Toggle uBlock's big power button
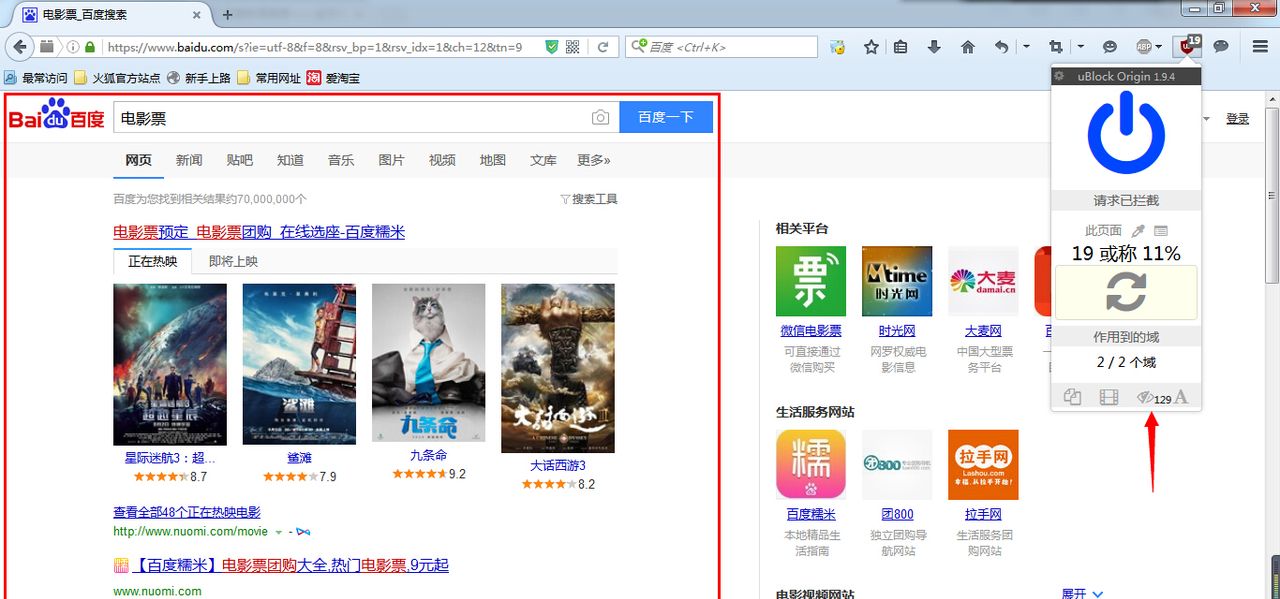1280x599 pixels. click(1126, 135)
